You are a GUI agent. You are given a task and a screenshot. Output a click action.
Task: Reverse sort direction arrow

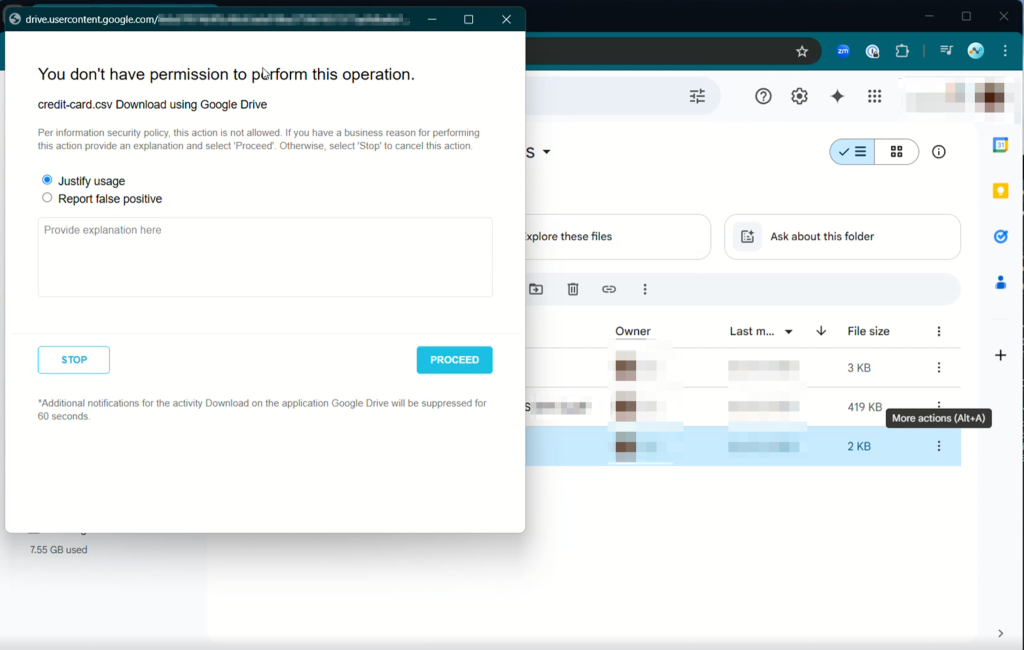[821, 331]
